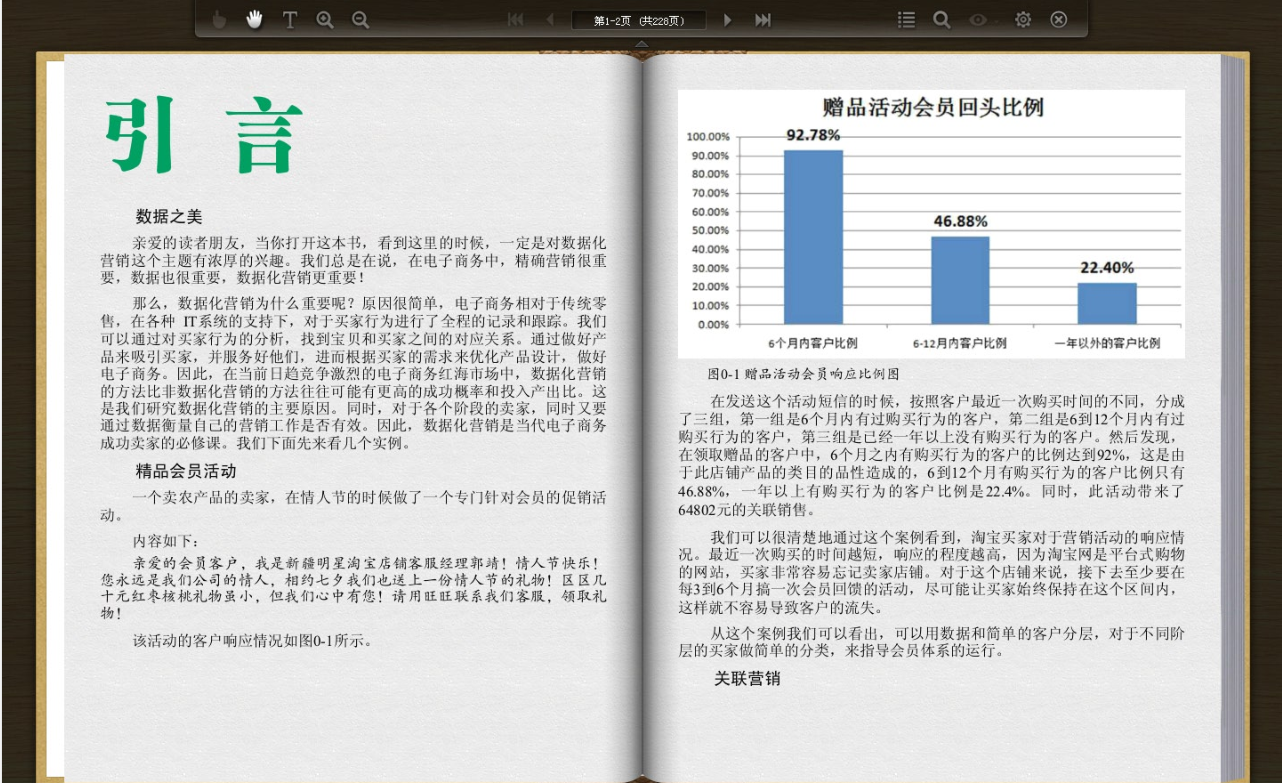Go to the next page
Viewport: 1282px width, 783px height.
[727, 19]
